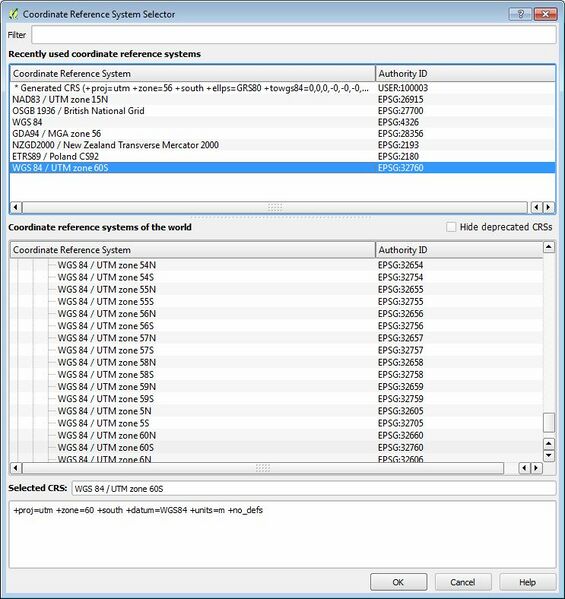Click the OK button
Screen dimensions: 565x599
point(398,582)
